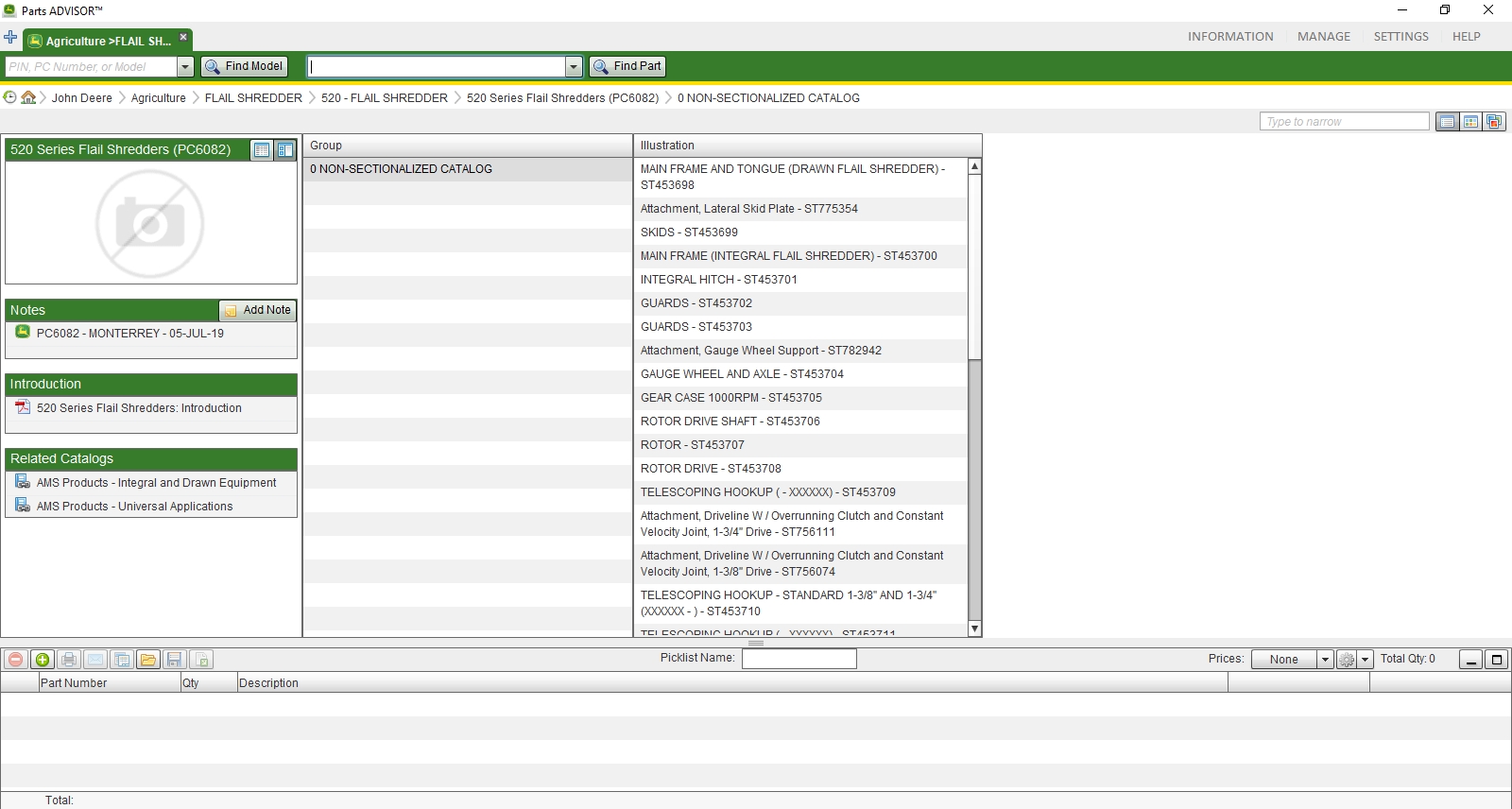
Task: Click the missing-image camera placeholder
Action: pos(150,224)
